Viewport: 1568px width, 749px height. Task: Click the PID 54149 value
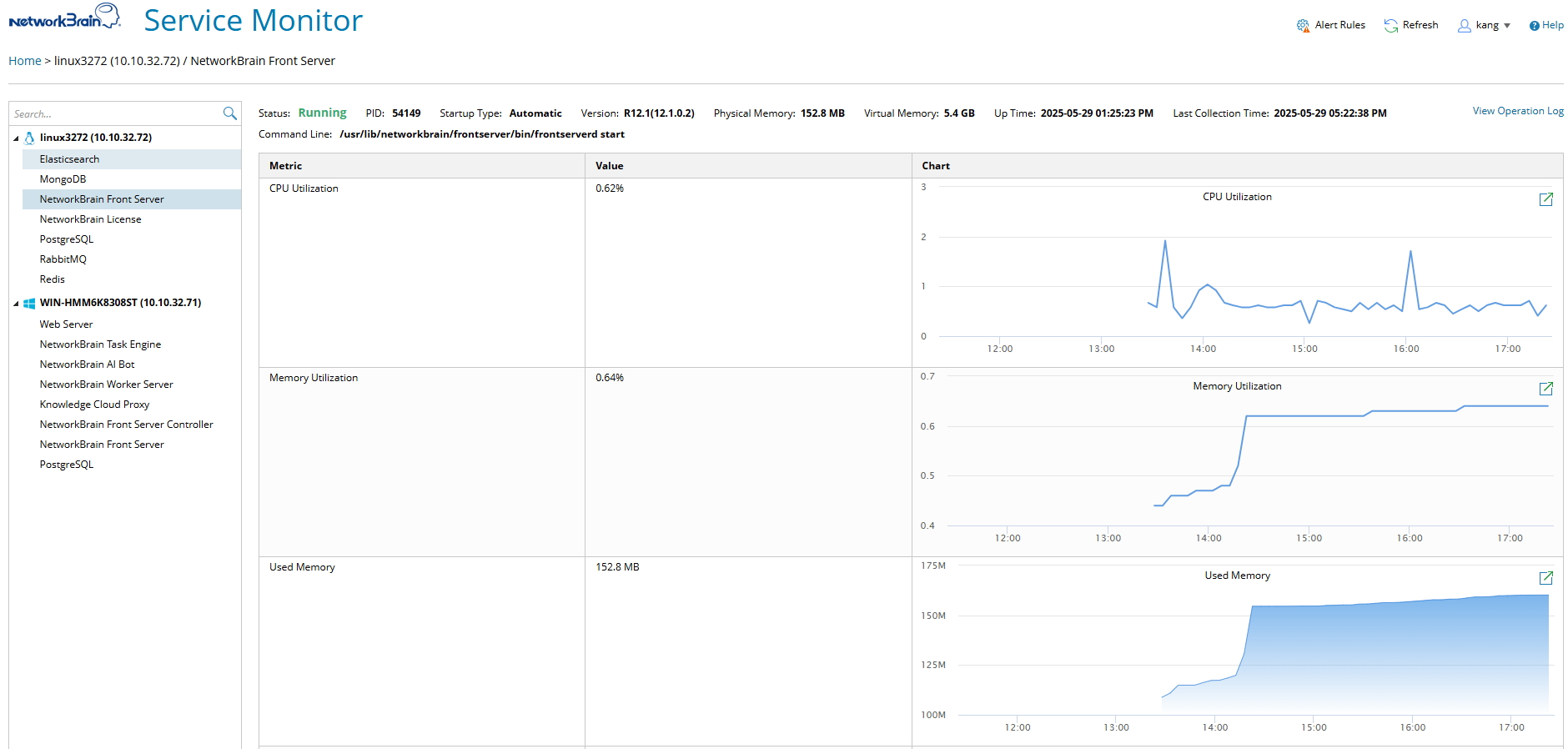click(x=406, y=113)
